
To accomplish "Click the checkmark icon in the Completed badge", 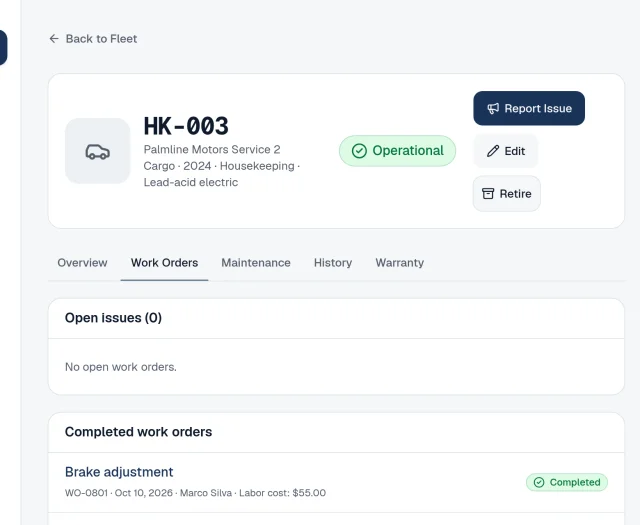I will 539,482.
